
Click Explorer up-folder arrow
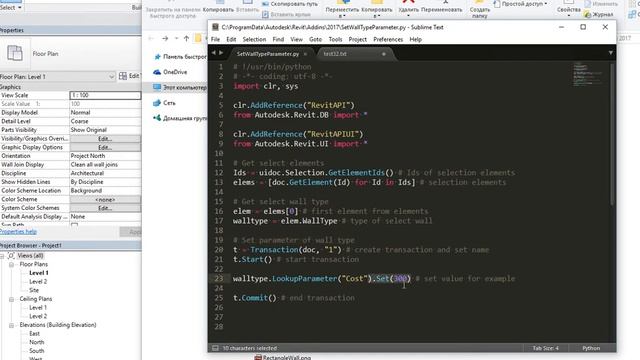click(186, 38)
